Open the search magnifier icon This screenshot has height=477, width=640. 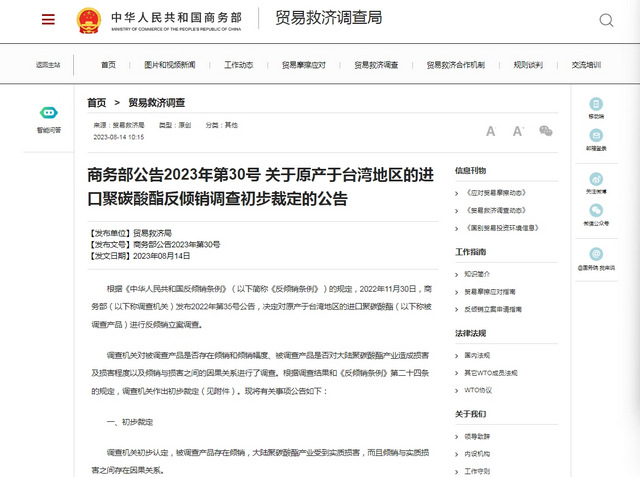tap(606, 20)
